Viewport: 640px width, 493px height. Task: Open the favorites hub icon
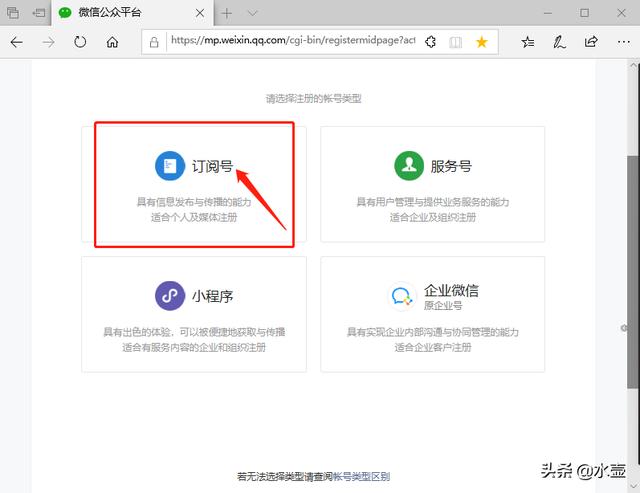(x=527, y=42)
